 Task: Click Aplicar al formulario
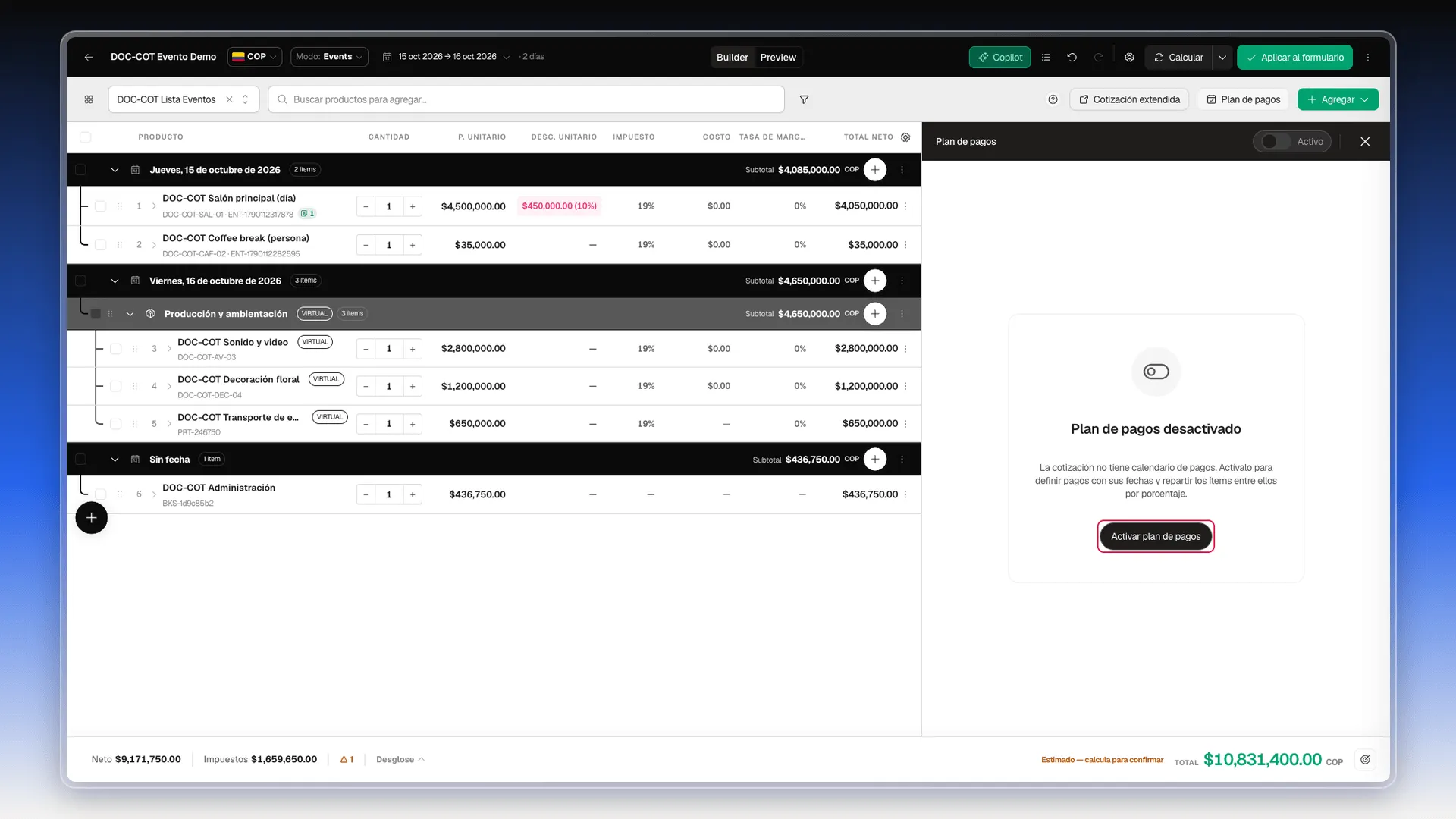click(1294, 58)
